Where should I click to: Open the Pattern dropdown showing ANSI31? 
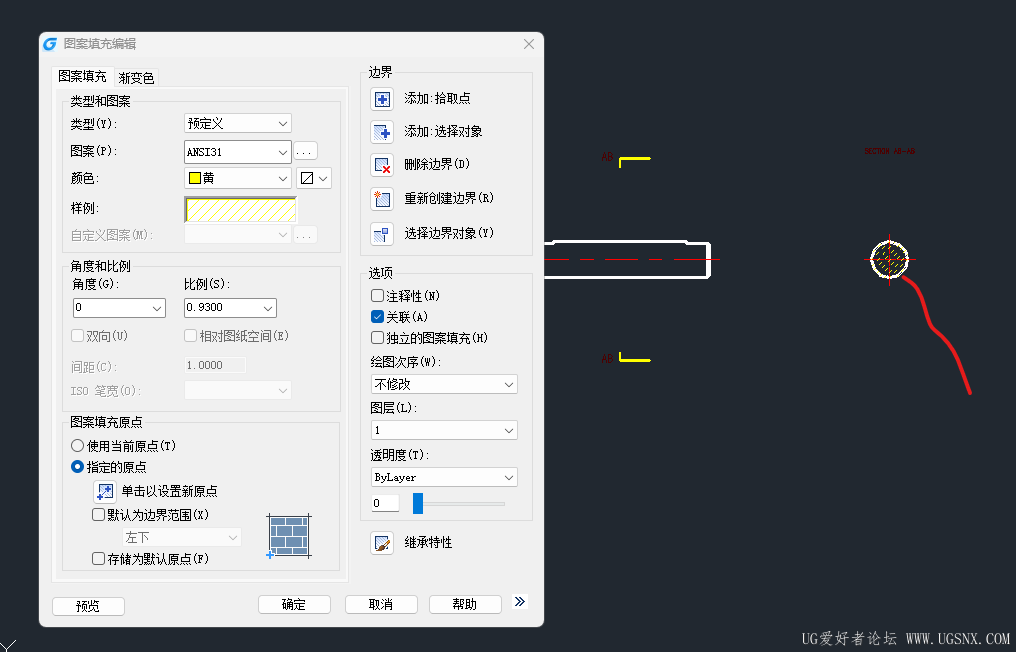coord(238,152)
